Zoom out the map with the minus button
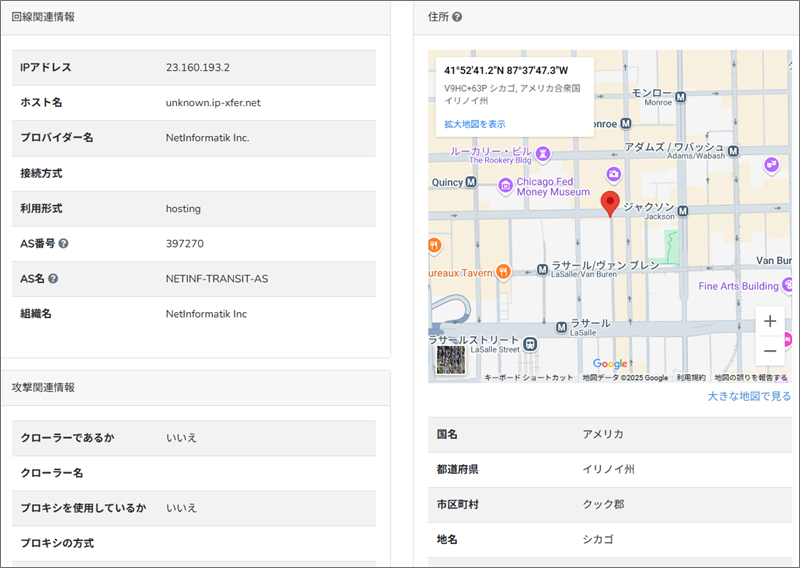This screenshot has width=800, height=568. pos(770,351)
